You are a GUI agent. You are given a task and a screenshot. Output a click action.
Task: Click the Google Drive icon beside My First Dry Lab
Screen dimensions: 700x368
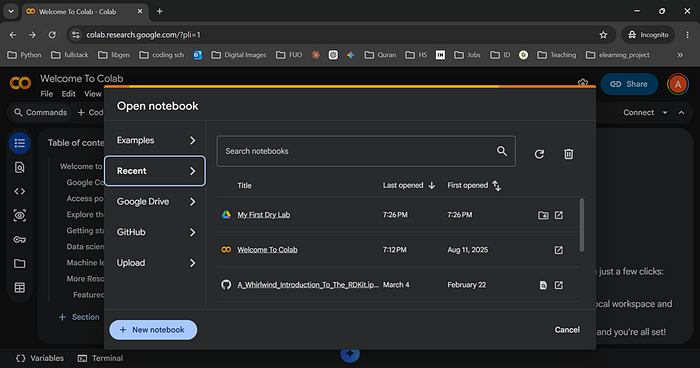[226, 215]
